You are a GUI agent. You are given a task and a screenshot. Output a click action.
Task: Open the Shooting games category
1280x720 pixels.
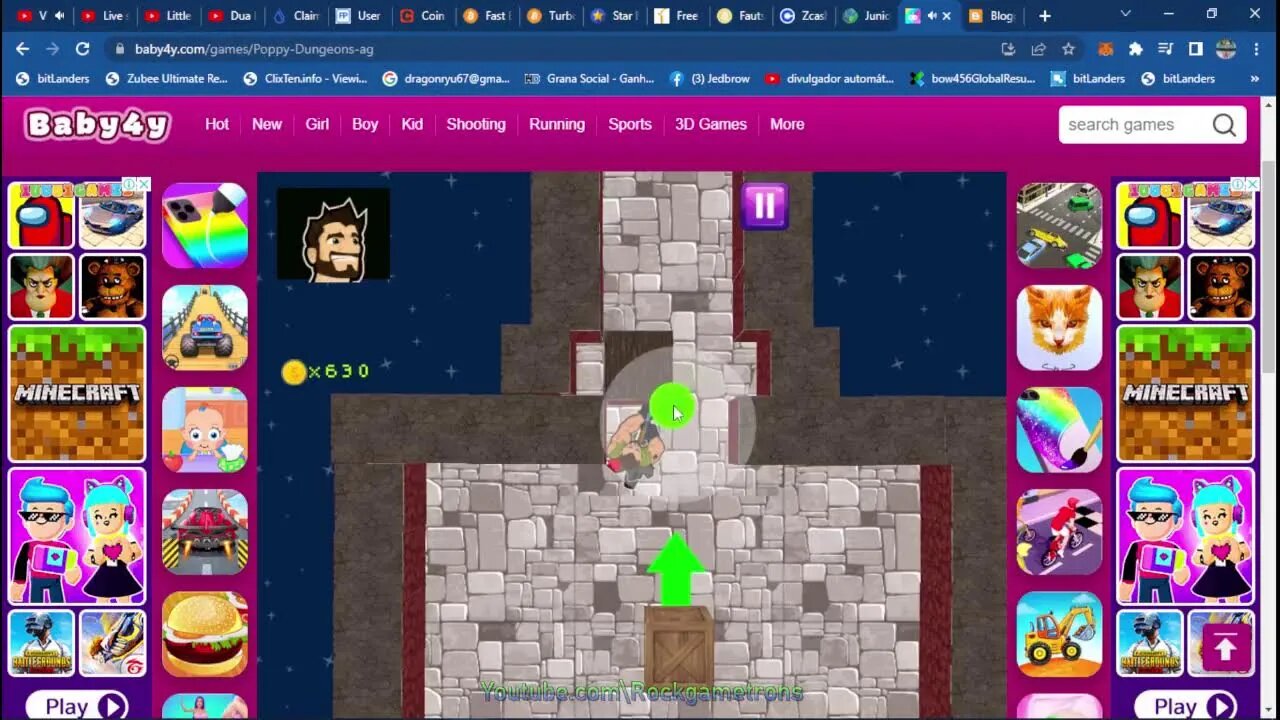tap(476, 124)
